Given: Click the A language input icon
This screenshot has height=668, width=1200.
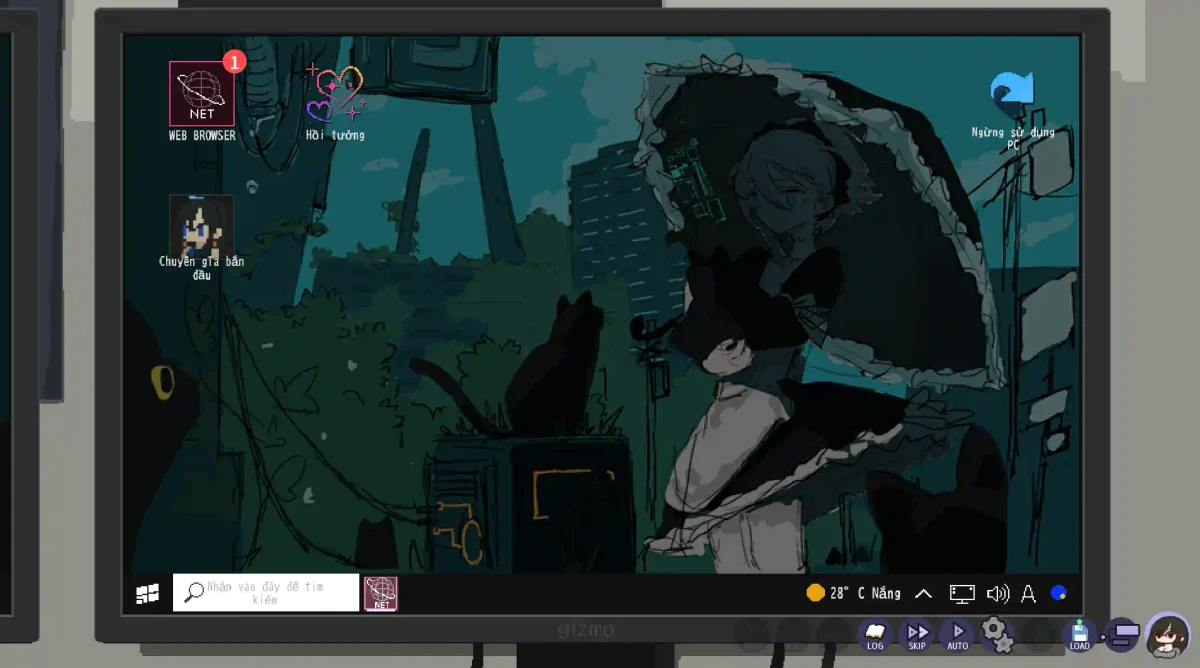Looking at the screenshot, I should pos(1028,594).
